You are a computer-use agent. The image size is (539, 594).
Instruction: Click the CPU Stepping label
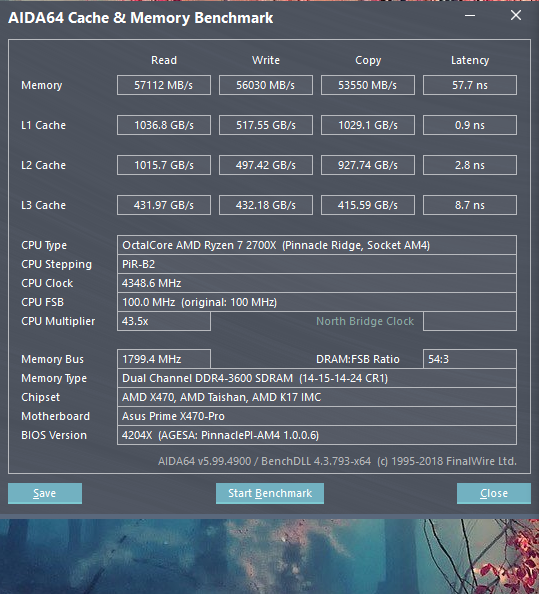(x=56, y=264)
